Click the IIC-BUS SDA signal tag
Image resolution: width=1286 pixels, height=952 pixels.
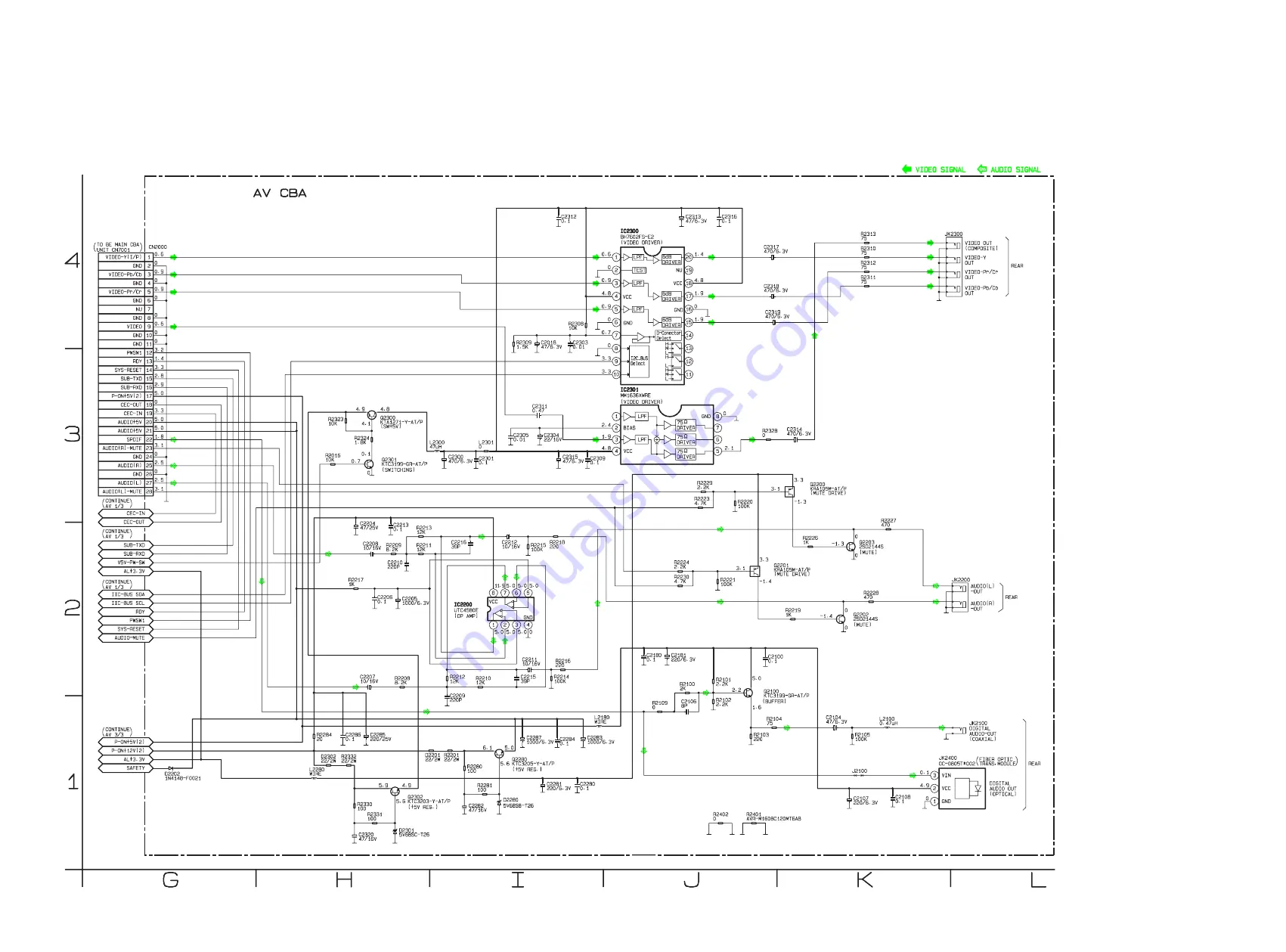click(126, 594)
